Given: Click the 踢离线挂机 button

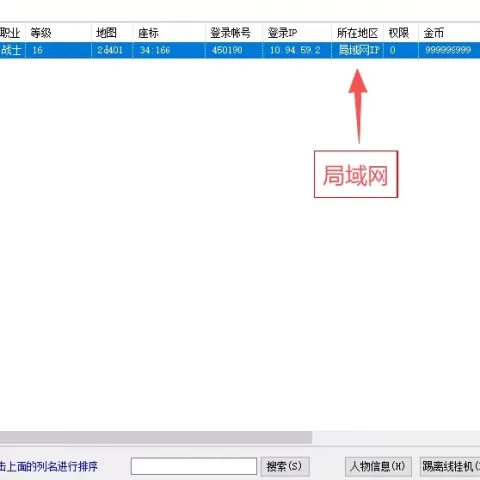Looking at the screenshot, I should (x=450, y=466).
